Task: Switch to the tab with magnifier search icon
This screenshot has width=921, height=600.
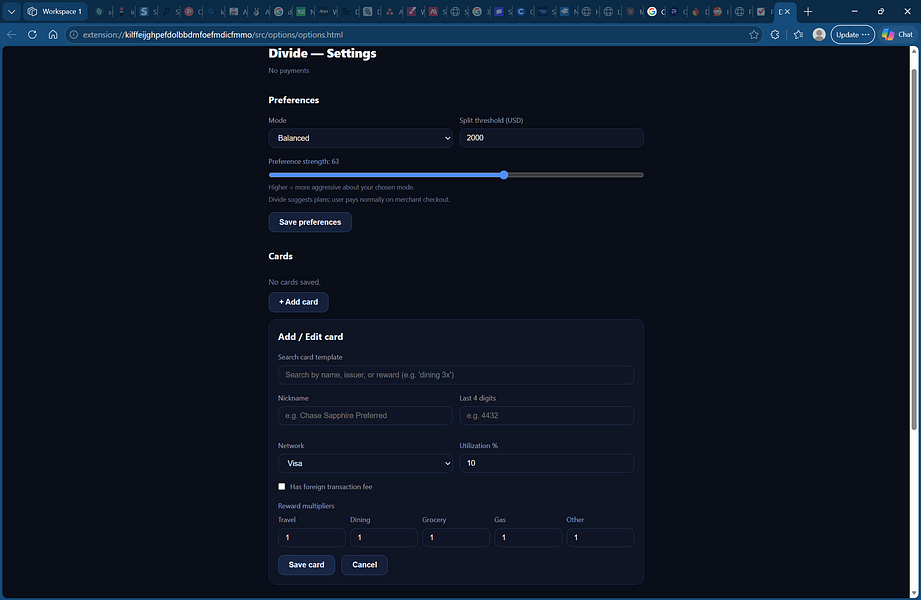Action: click(x=211, y=12)
